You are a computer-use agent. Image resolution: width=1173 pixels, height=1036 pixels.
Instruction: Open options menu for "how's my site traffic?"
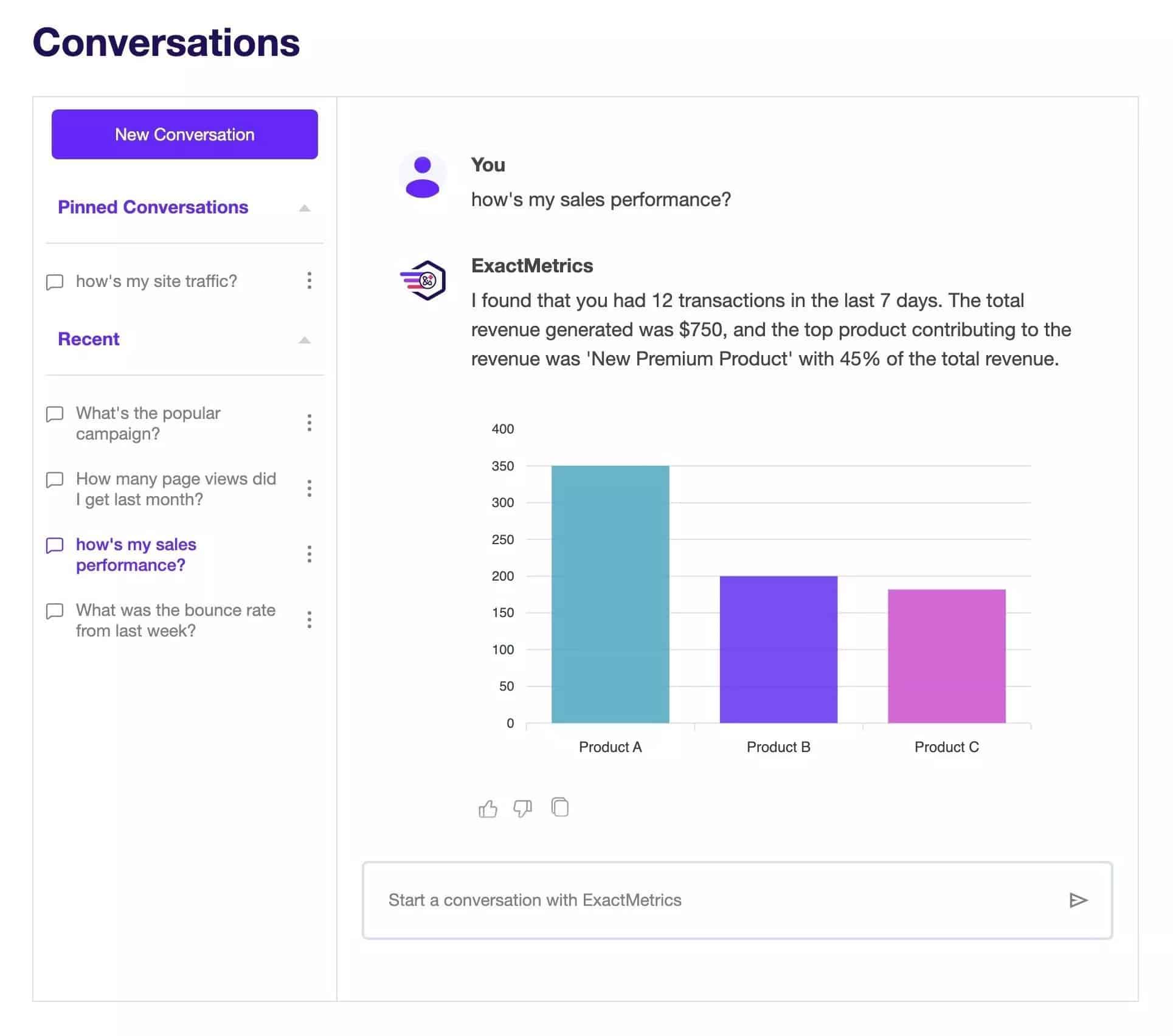(310, 281)
